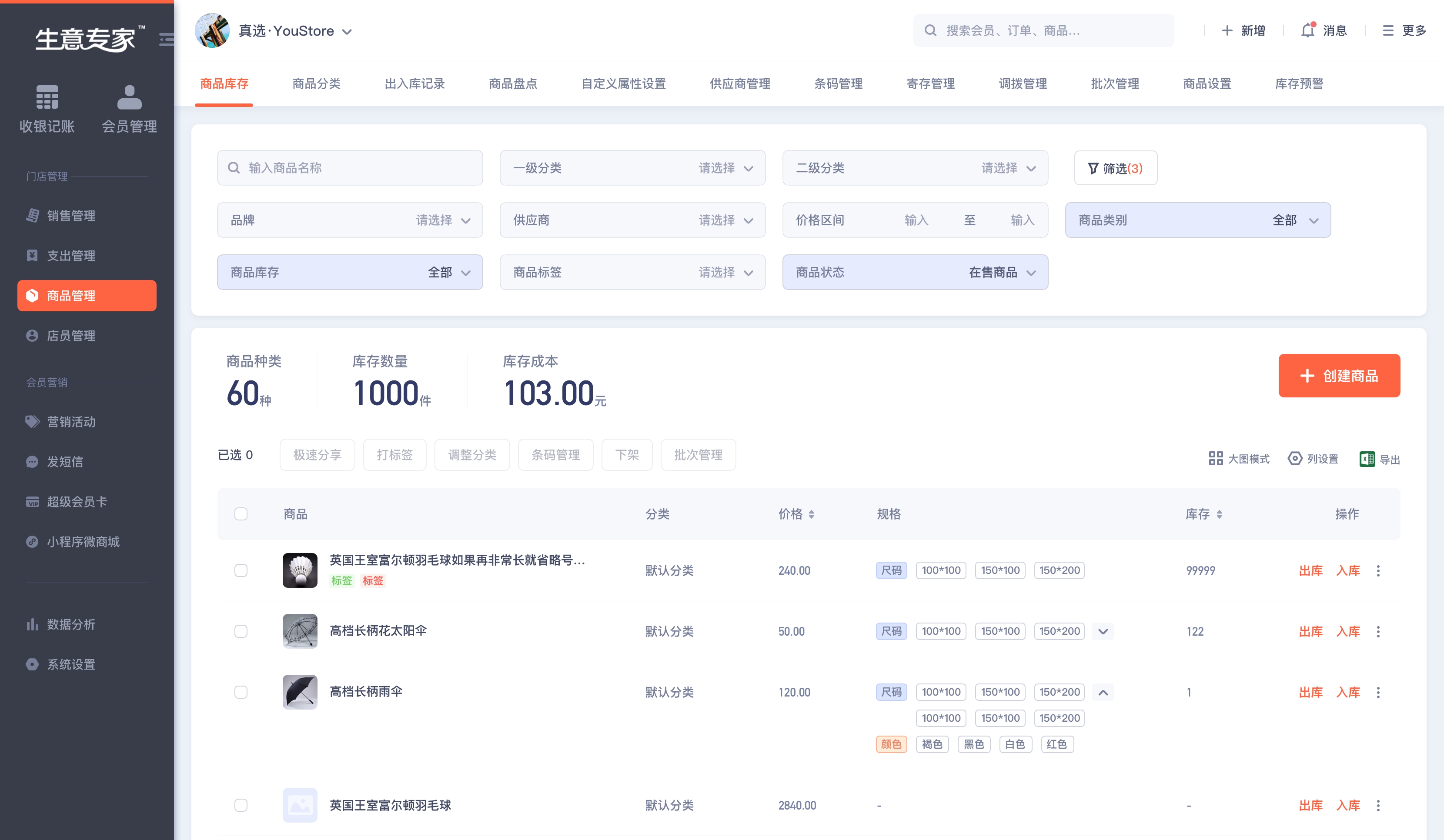Switch to the 出入库记录 tab
Screen dimensions: 1444x840
click(414, 83)
